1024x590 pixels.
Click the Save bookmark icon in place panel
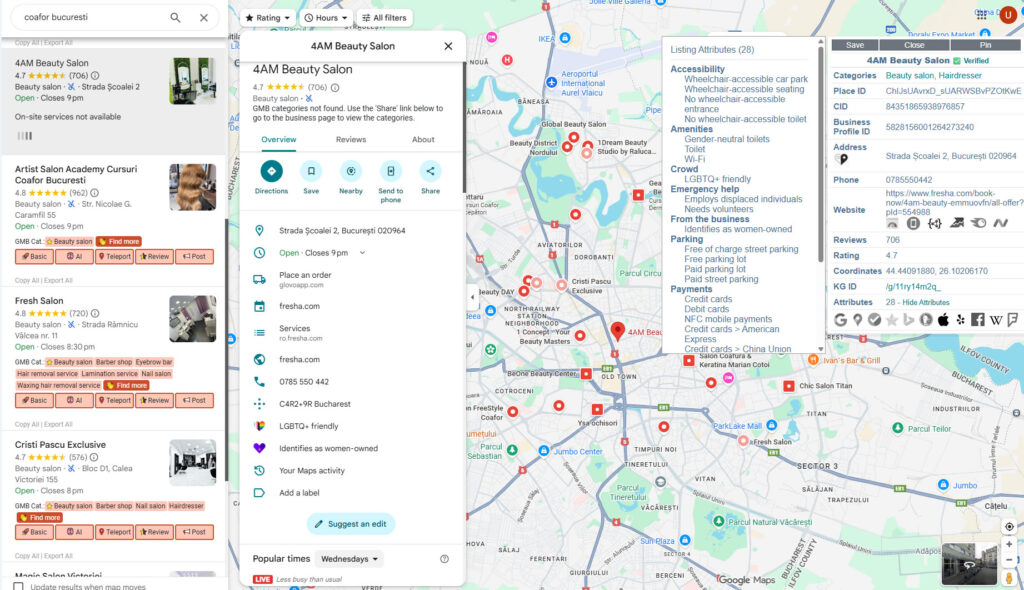(x=311, y=171)
